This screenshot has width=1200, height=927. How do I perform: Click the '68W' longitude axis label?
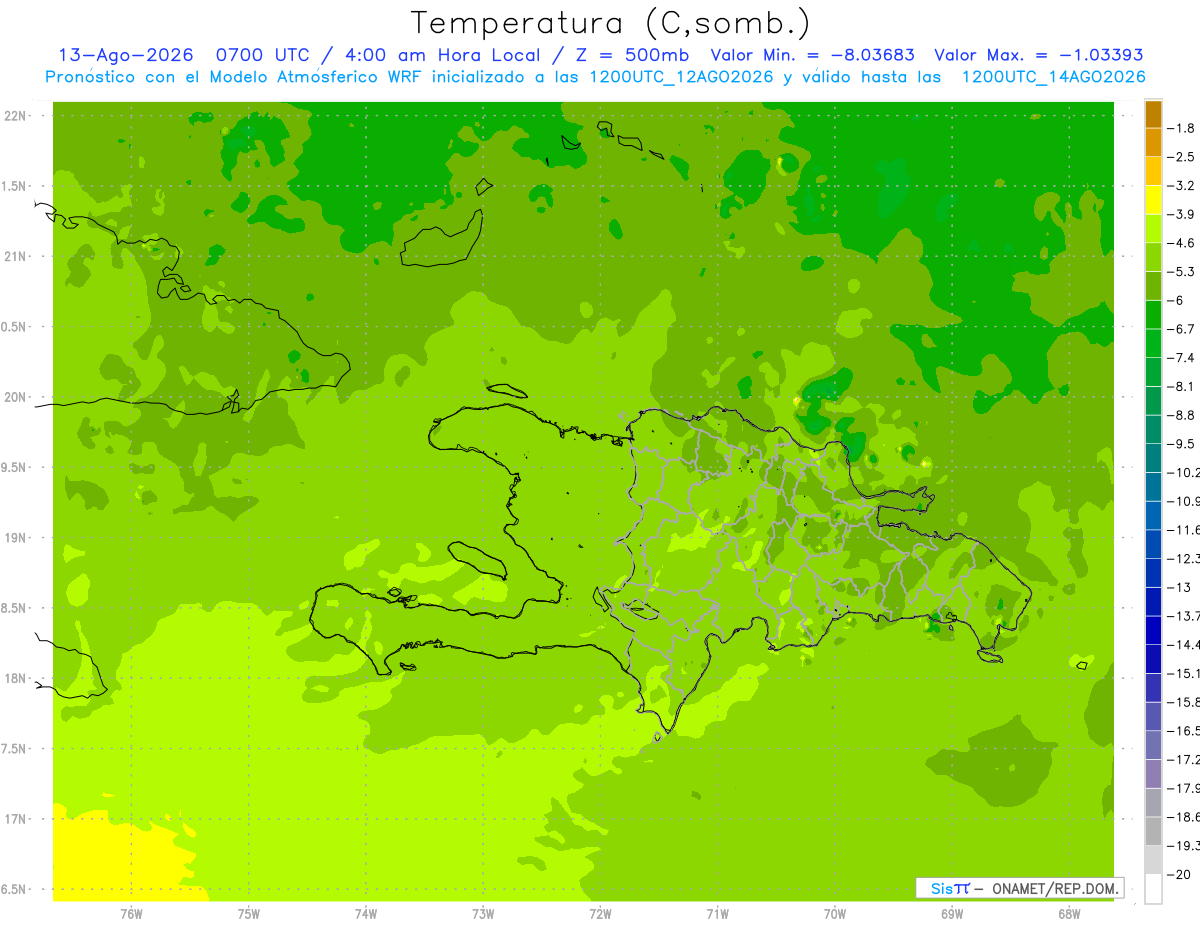[1069, 914]
